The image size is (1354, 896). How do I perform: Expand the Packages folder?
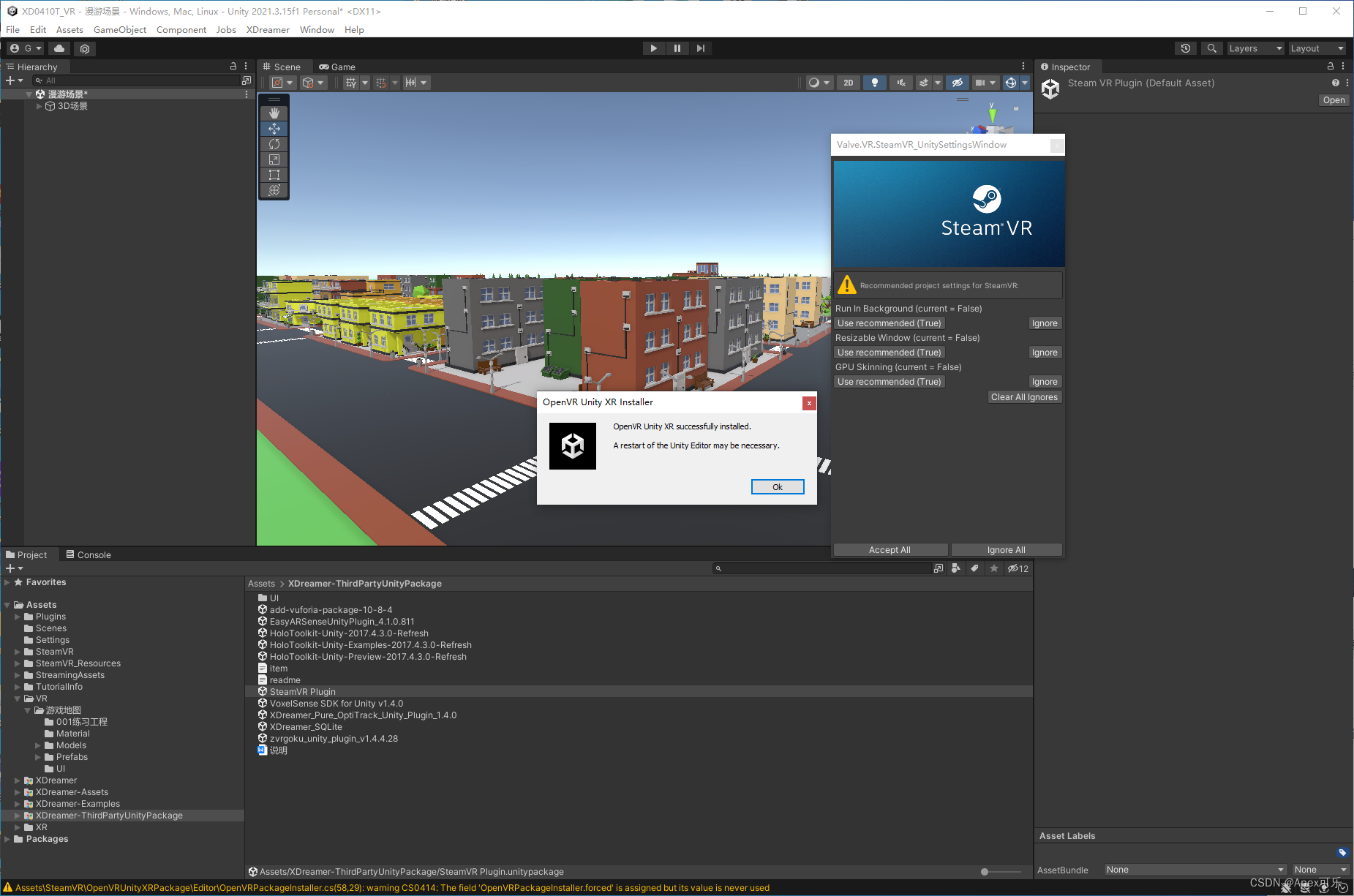7,839
